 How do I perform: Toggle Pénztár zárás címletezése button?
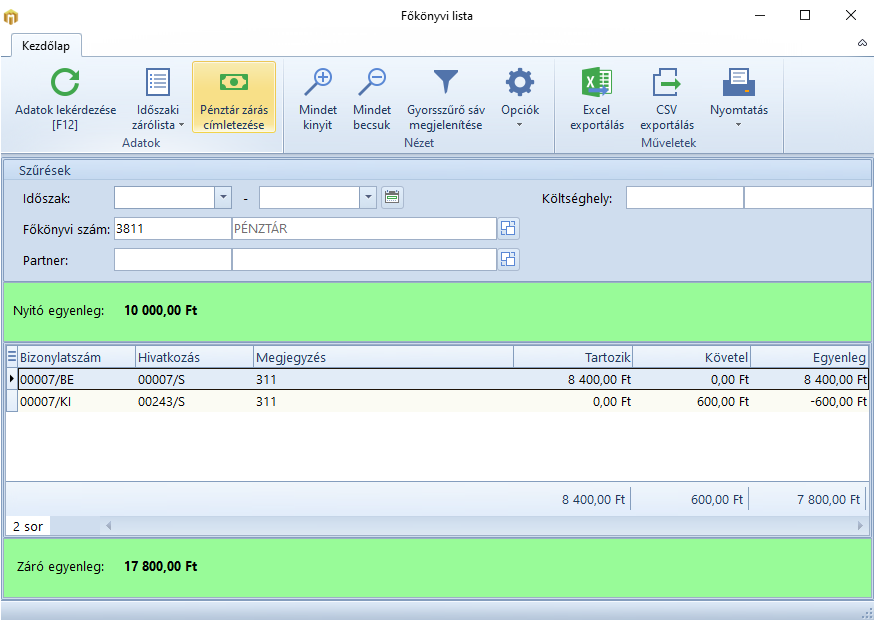233,98
